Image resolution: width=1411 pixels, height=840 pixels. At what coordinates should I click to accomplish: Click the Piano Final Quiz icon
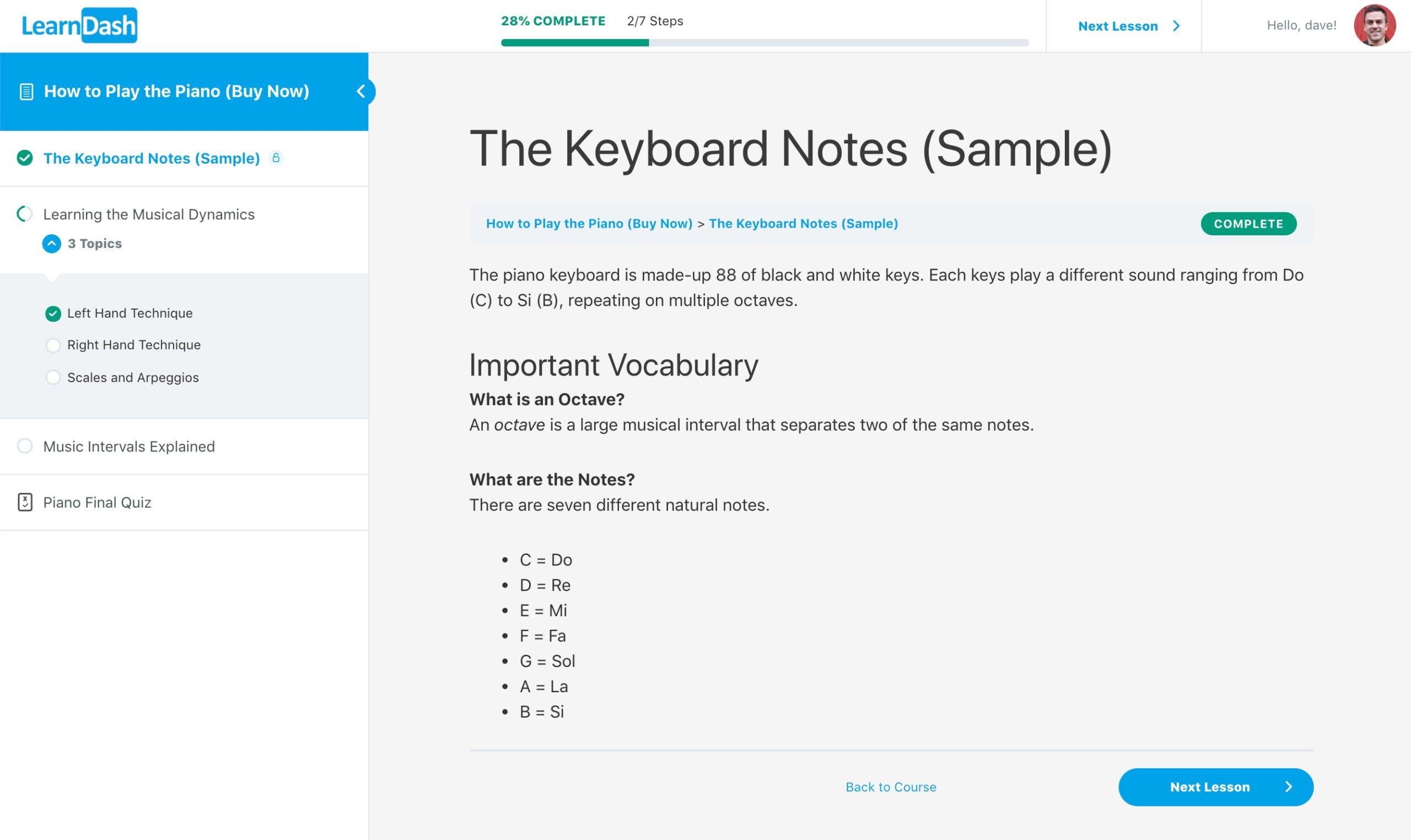pos(25,502)
